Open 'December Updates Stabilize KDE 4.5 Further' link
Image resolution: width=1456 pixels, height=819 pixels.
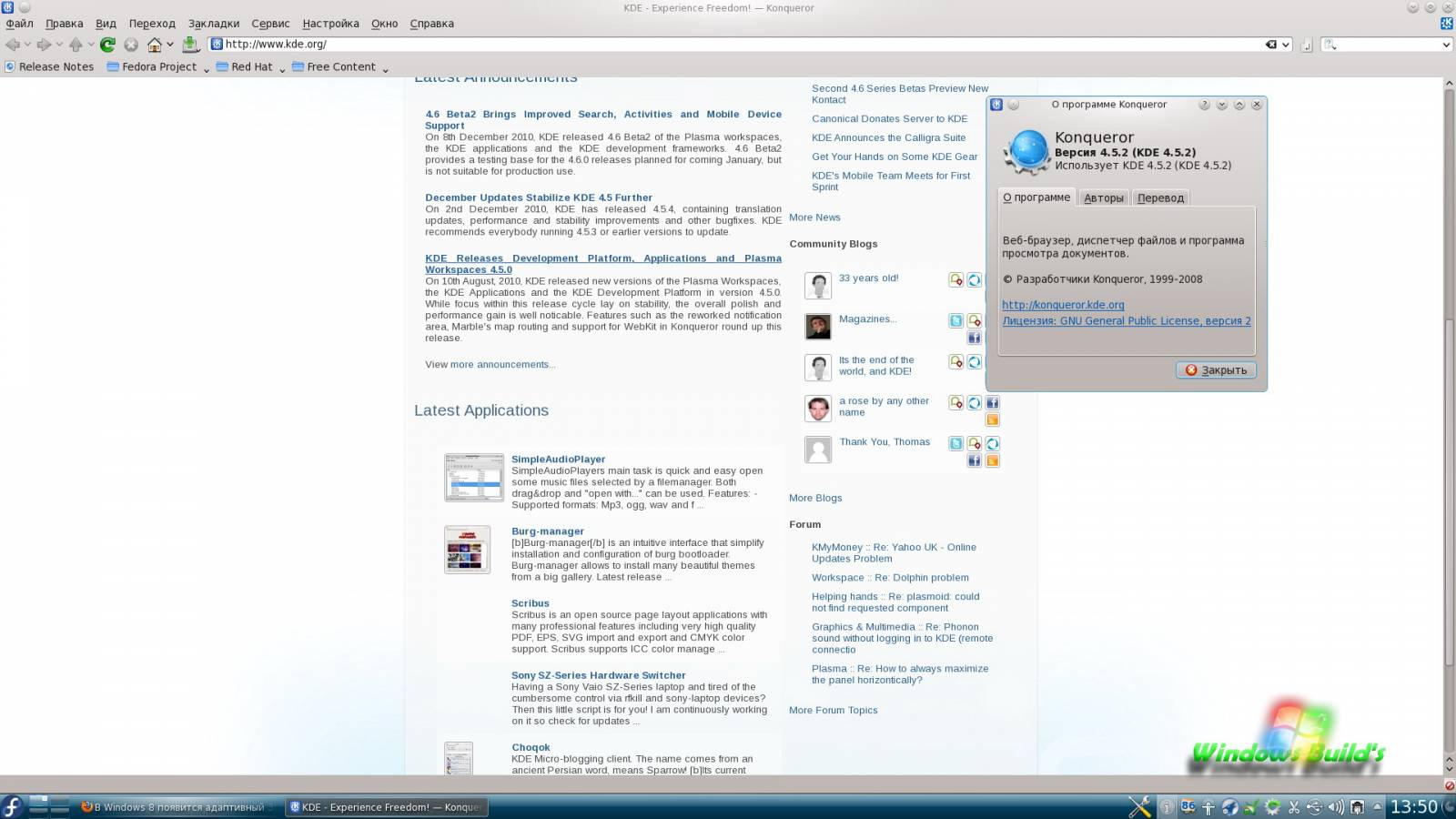click(539, 197)
